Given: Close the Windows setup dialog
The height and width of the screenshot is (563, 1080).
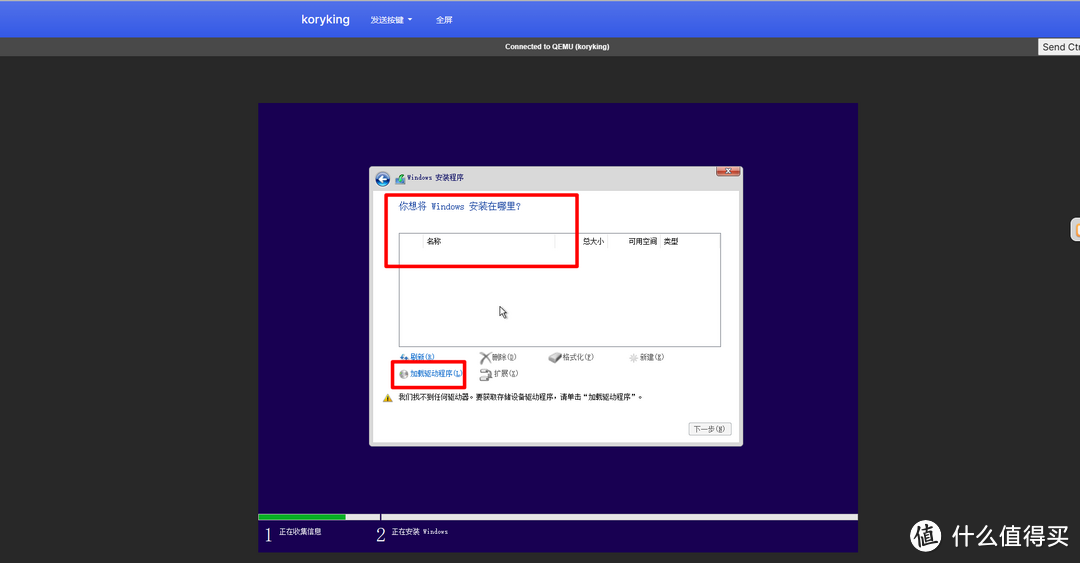Looking at the screenshot, I should 727,171.
